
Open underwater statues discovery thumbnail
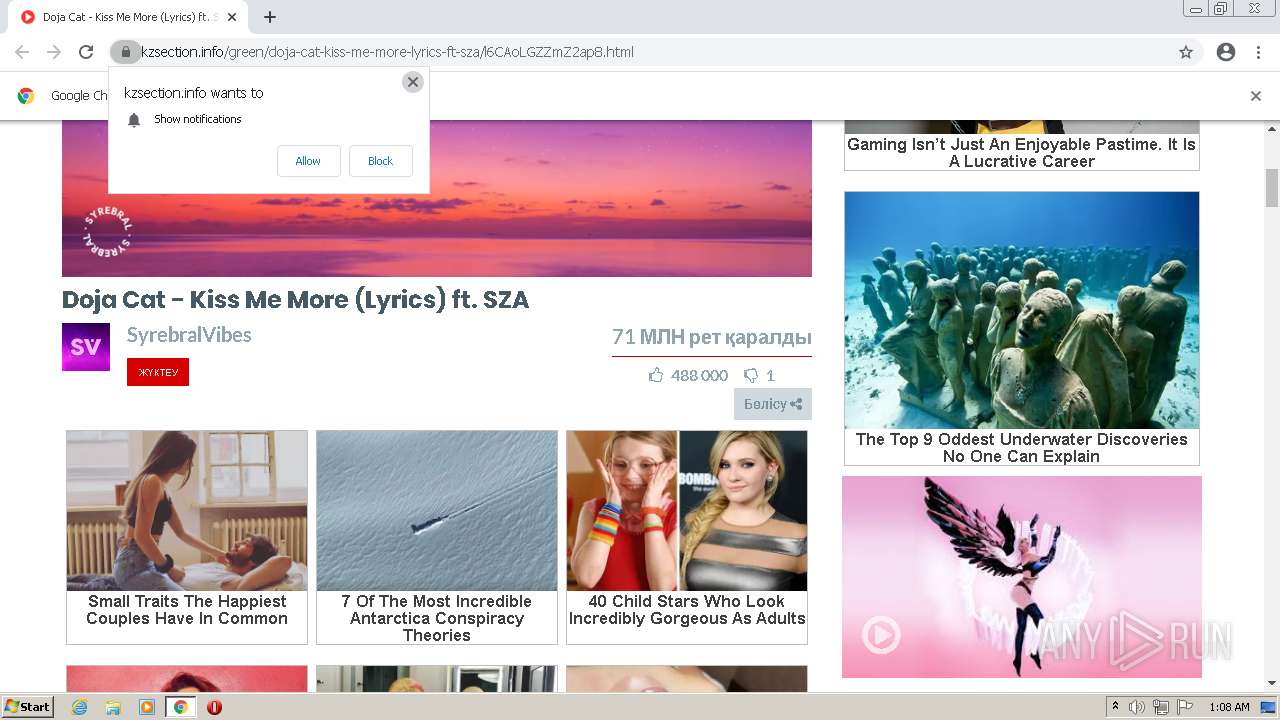(1022, 310)
